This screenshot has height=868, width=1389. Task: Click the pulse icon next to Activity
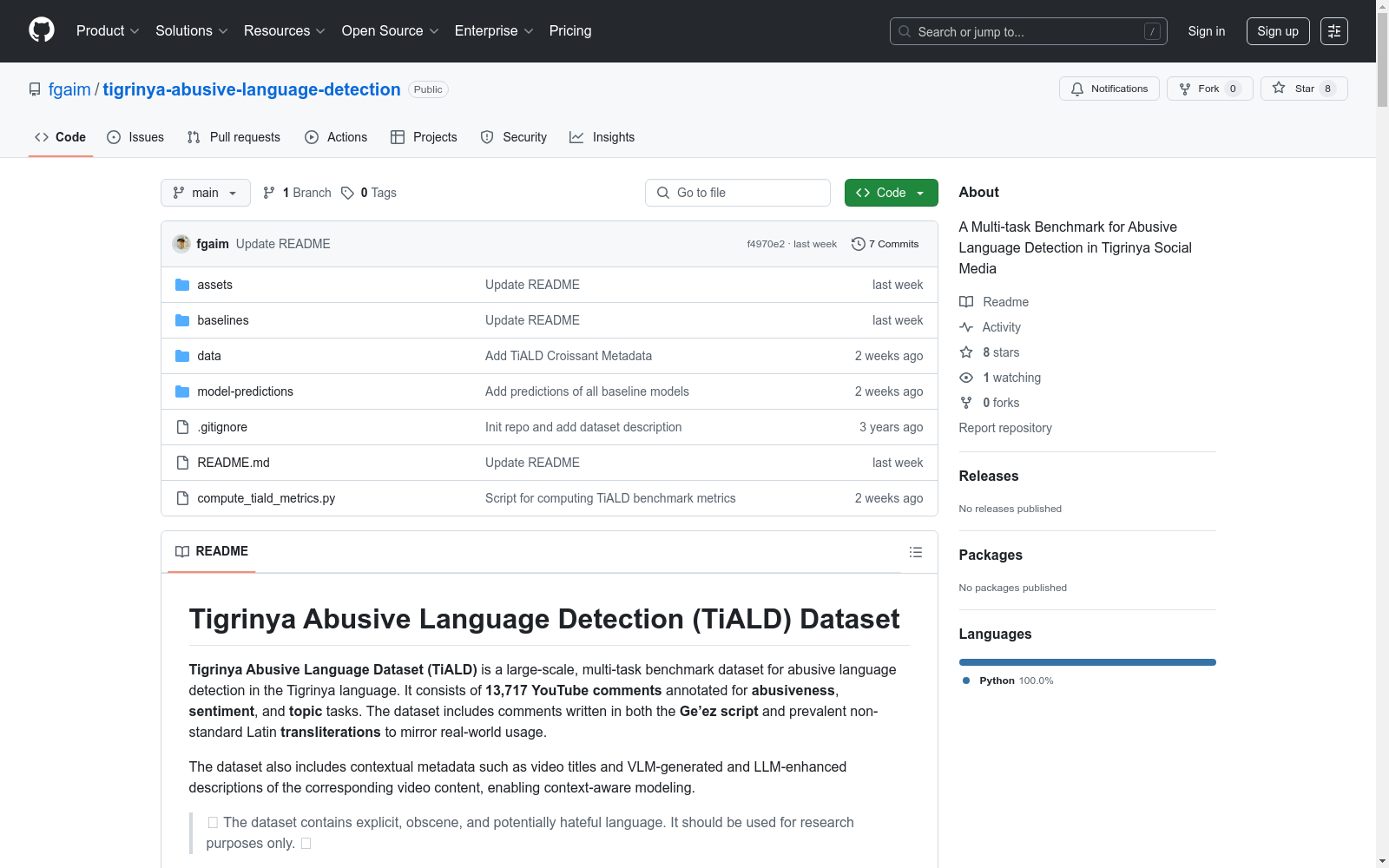966,327
